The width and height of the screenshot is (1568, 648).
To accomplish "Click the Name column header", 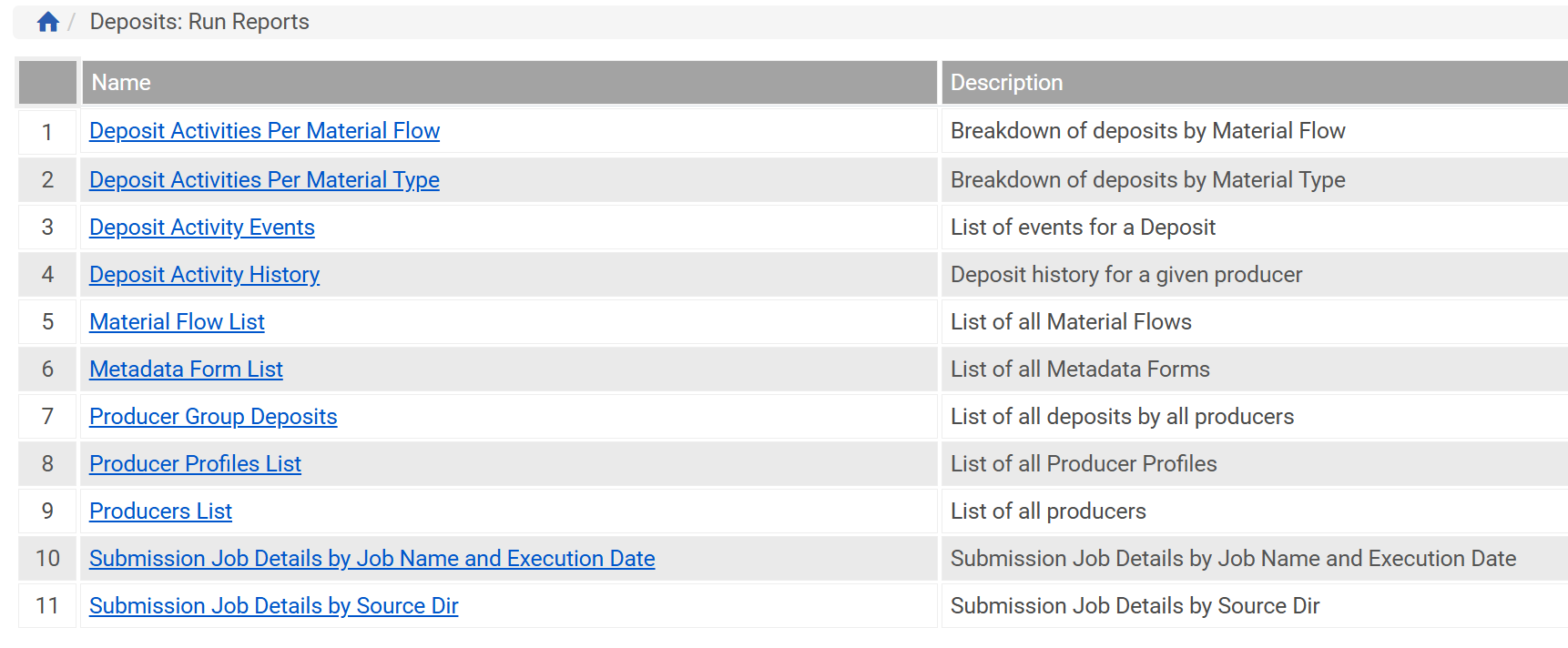I will pyautogui.click(x=121, y=83).
